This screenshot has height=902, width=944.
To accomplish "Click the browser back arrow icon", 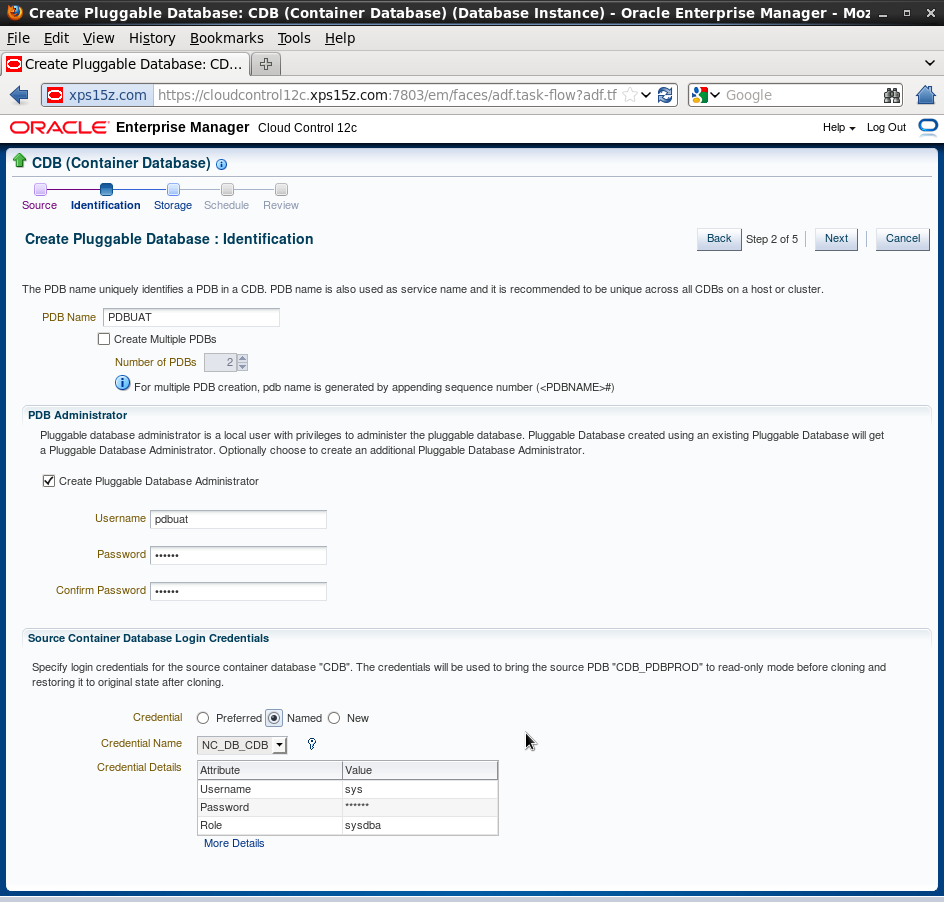I will (x=19, y=95).
